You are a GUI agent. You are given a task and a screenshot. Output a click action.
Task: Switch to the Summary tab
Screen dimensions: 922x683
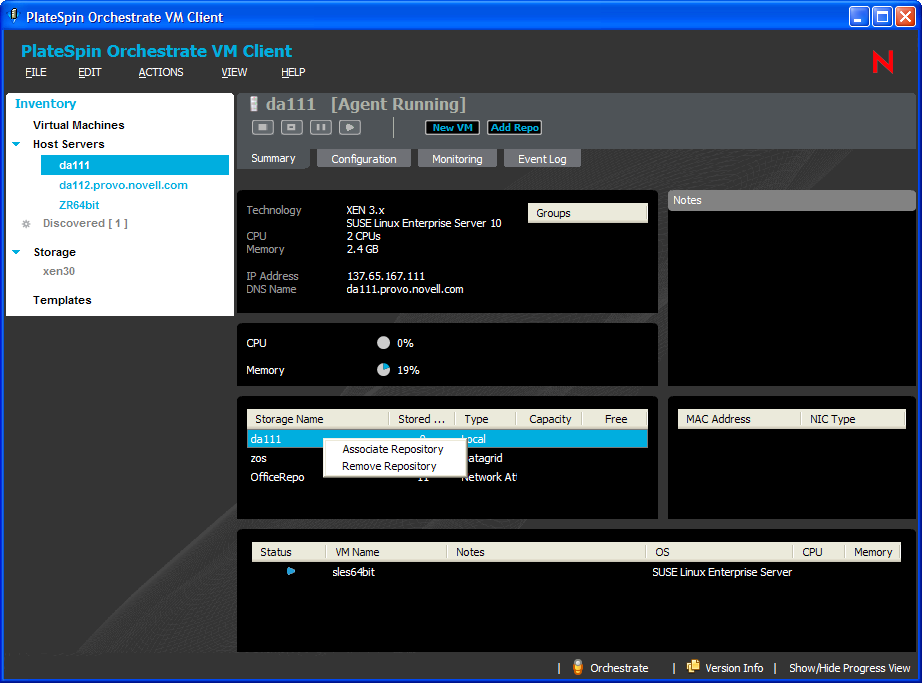pyautogui.click(x=273, y=159)
